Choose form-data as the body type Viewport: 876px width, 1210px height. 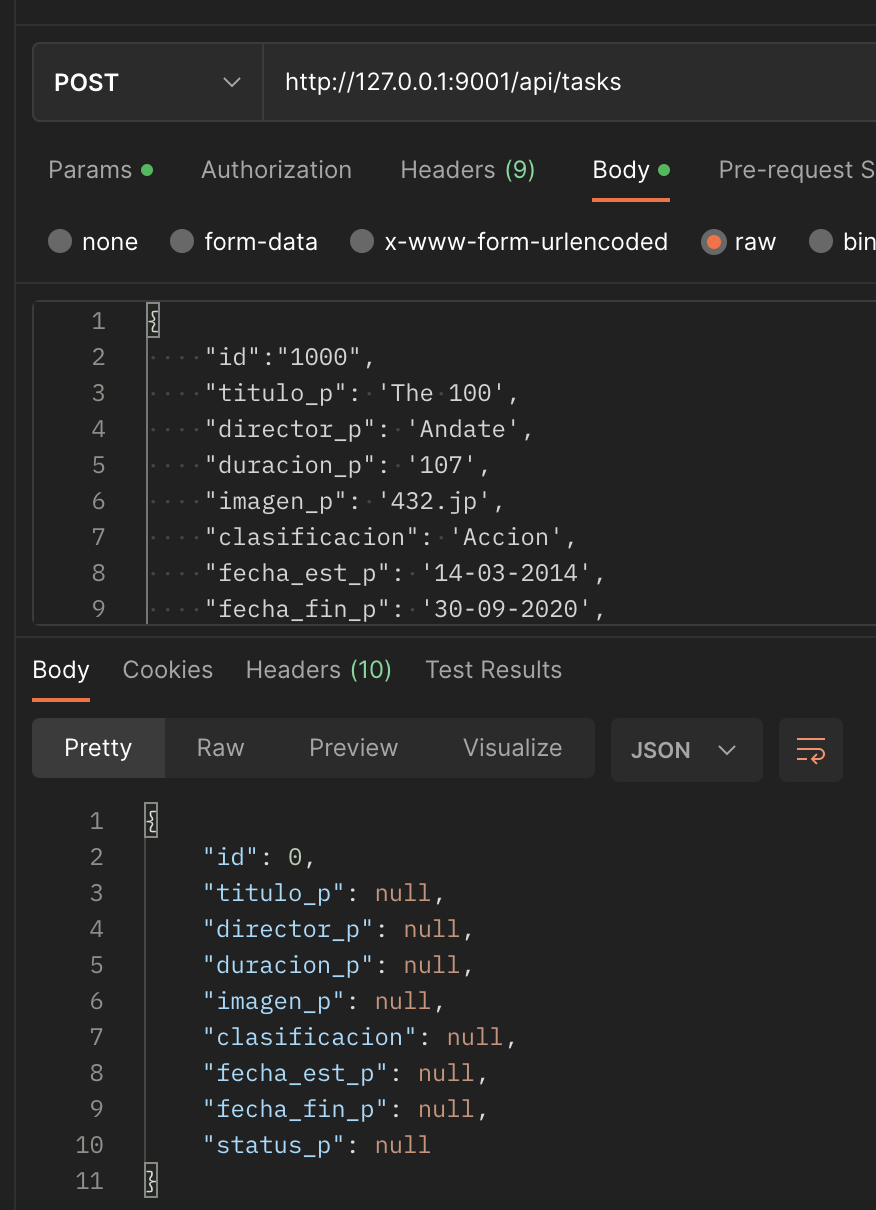[181, 241]
